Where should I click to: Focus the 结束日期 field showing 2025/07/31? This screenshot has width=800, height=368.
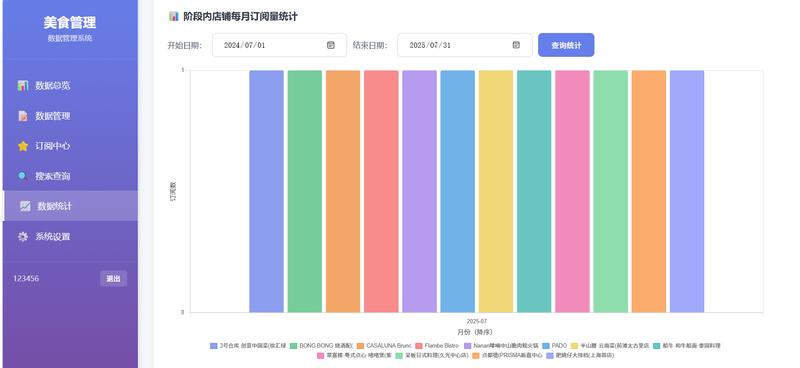pyautogui.click(x=464, y=45)
